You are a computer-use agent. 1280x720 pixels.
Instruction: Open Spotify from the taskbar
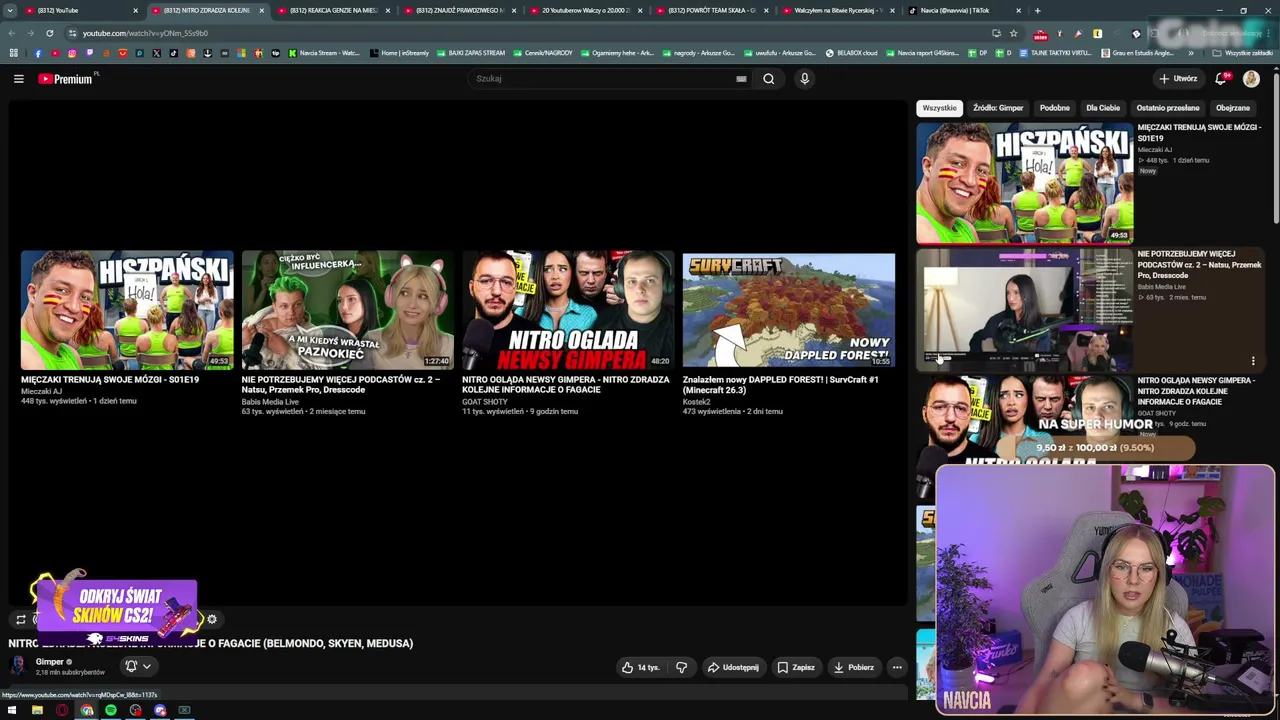(111, 711)
